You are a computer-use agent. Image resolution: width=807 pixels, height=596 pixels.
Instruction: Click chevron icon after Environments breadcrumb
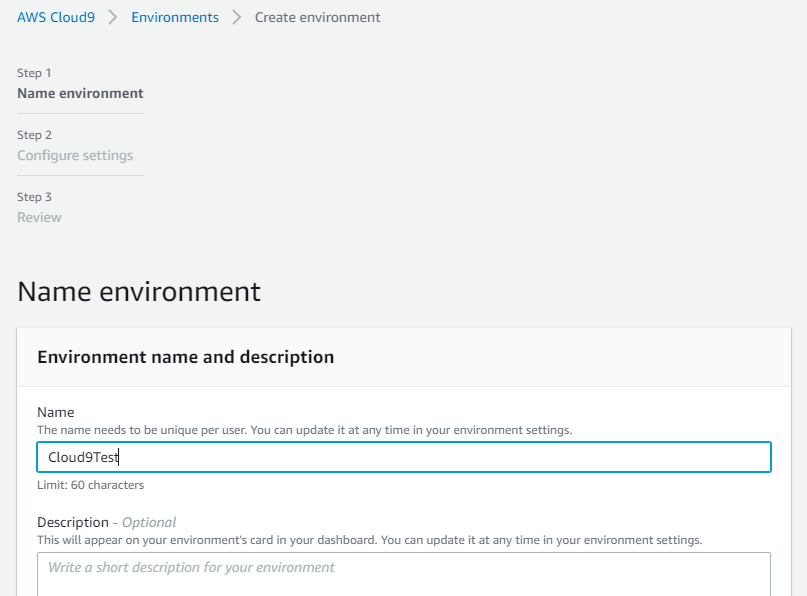[x=237, y=17]
